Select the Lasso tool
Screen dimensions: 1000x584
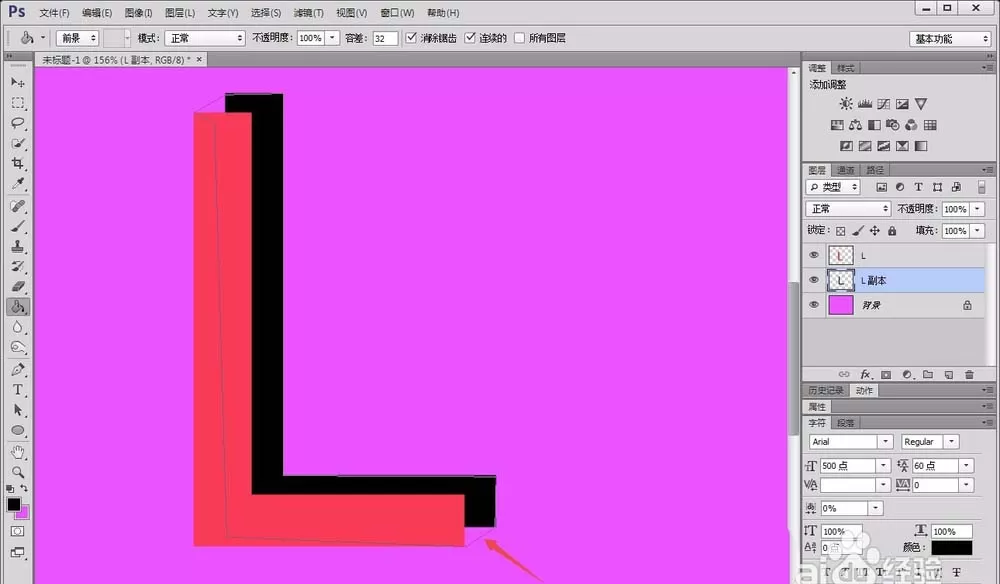tap(18, 123)
